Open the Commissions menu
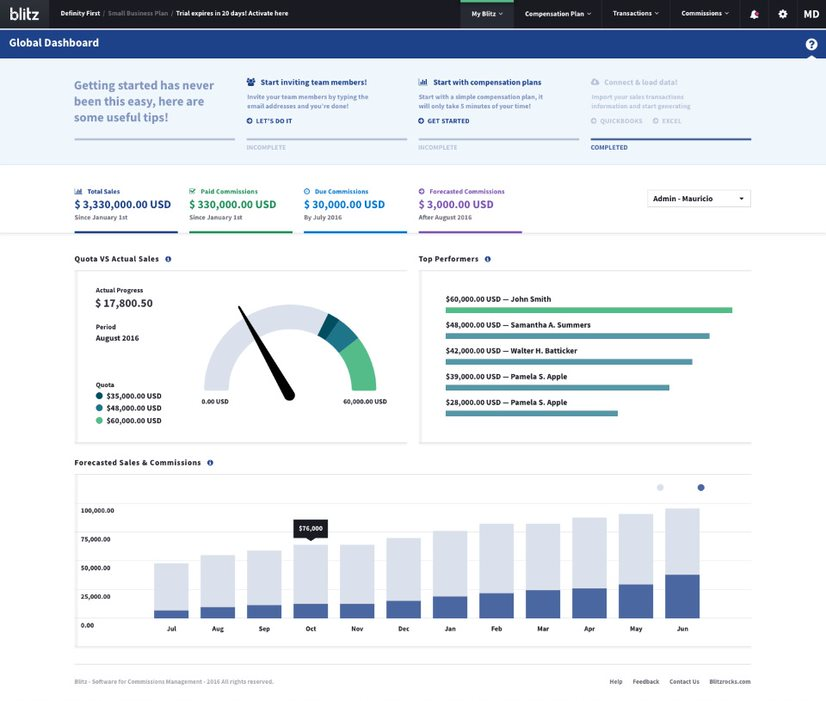Image resolution: width=826 pixels, height=701 pixels. coord(705,14)
